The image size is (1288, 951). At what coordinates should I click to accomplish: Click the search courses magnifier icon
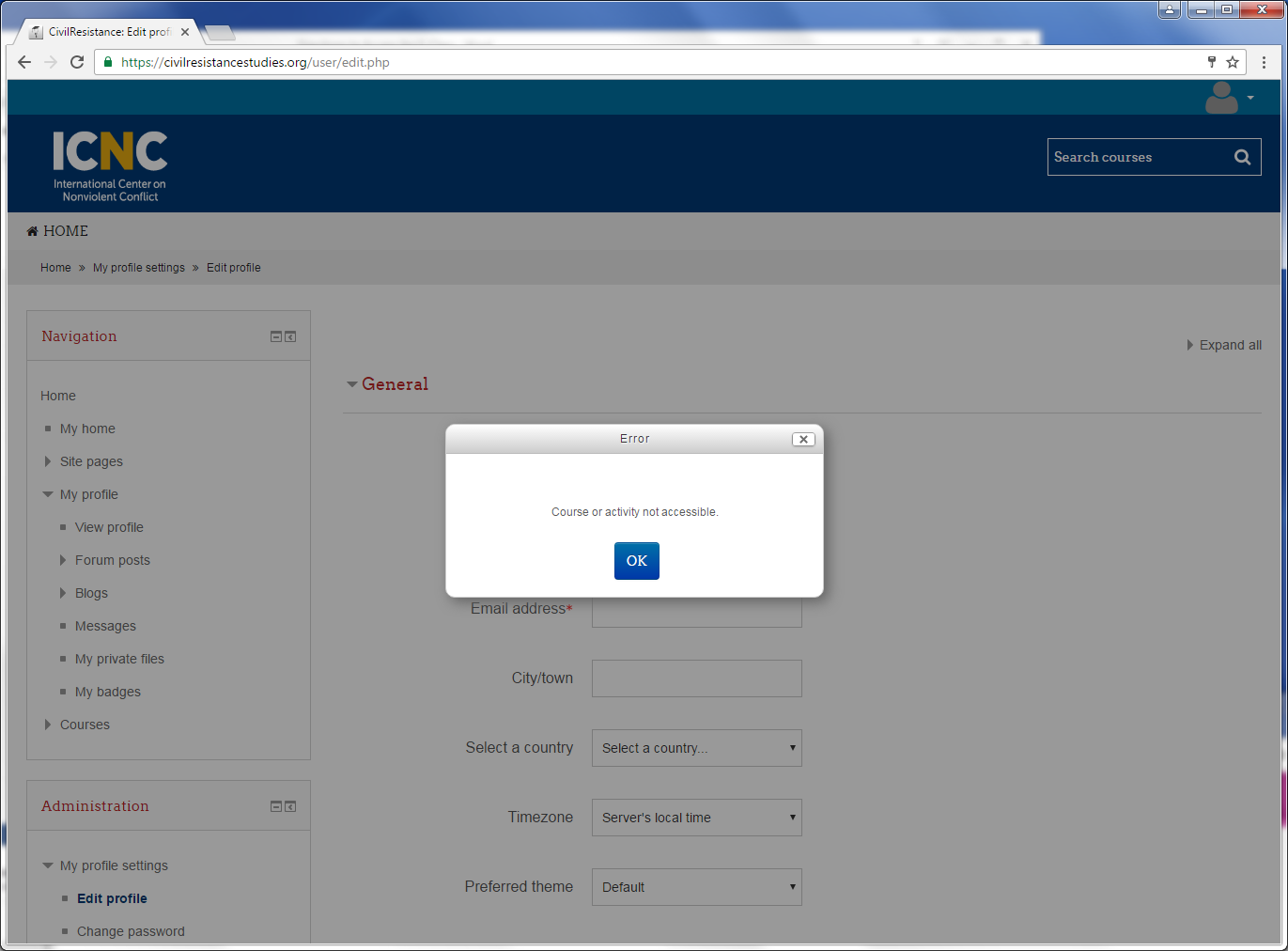tap(1242, 157)
